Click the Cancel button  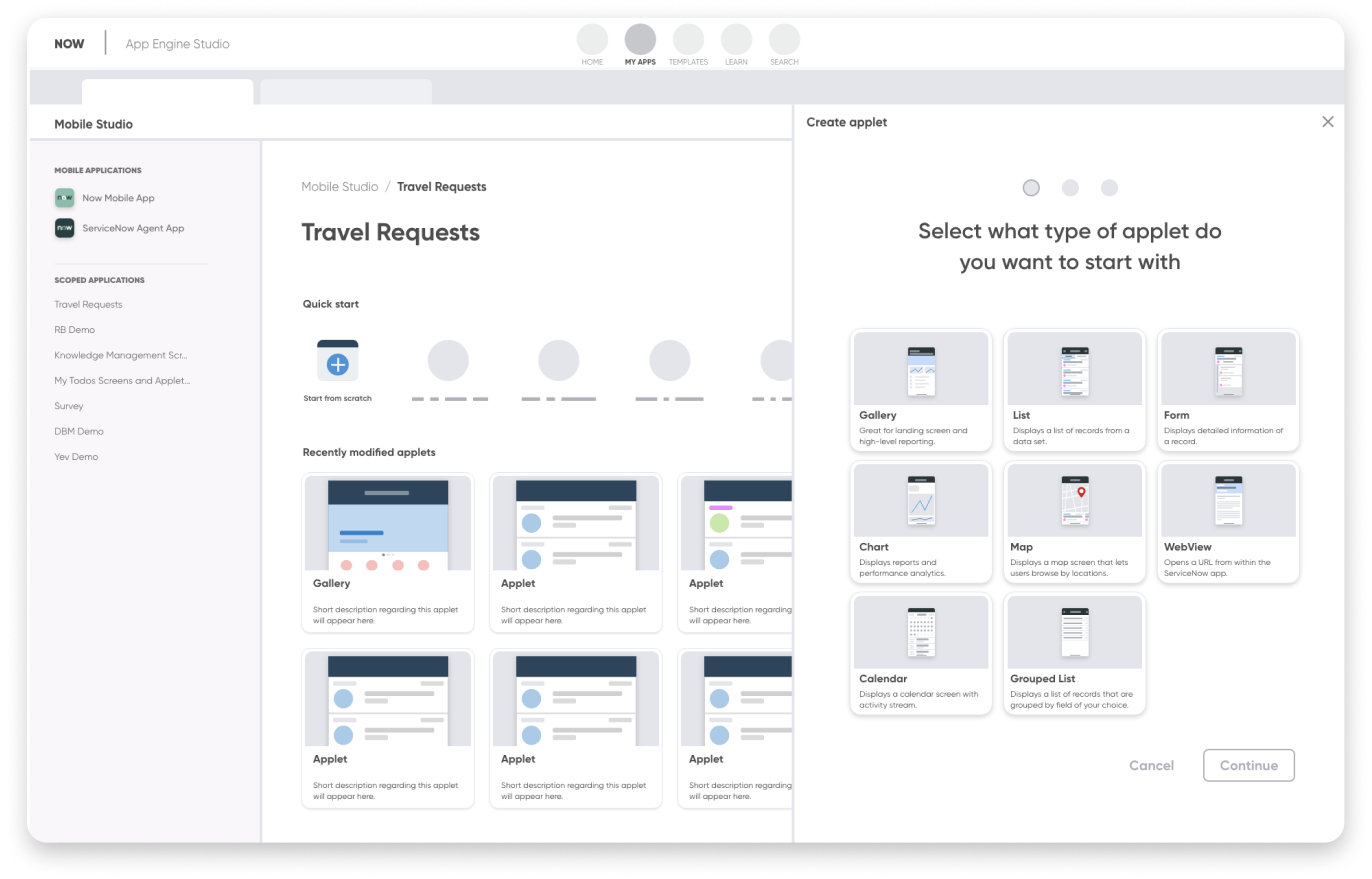1151,765
